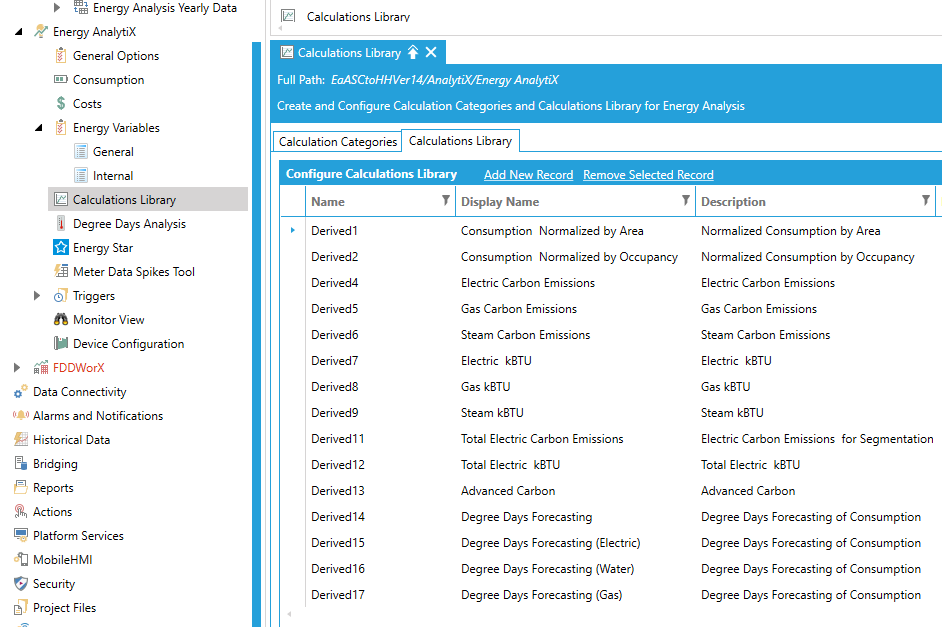
Task: Click the Meter Data Spikes Tool icon
Action: [61, 272]
